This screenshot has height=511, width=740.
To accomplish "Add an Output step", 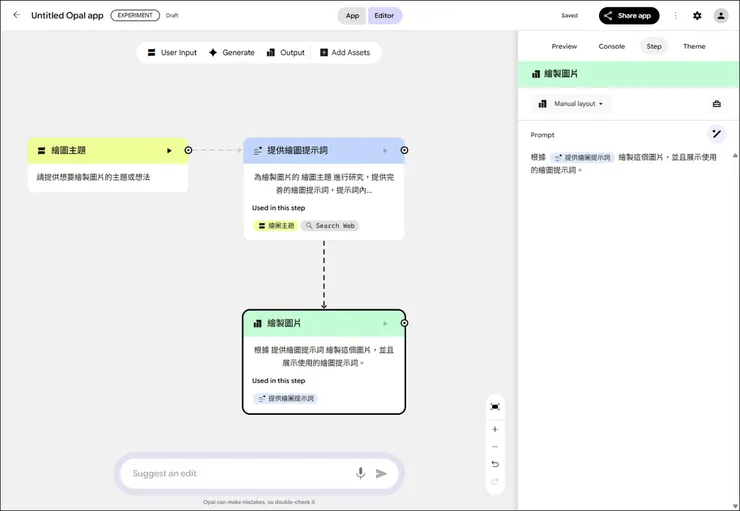I will [286, 52].
